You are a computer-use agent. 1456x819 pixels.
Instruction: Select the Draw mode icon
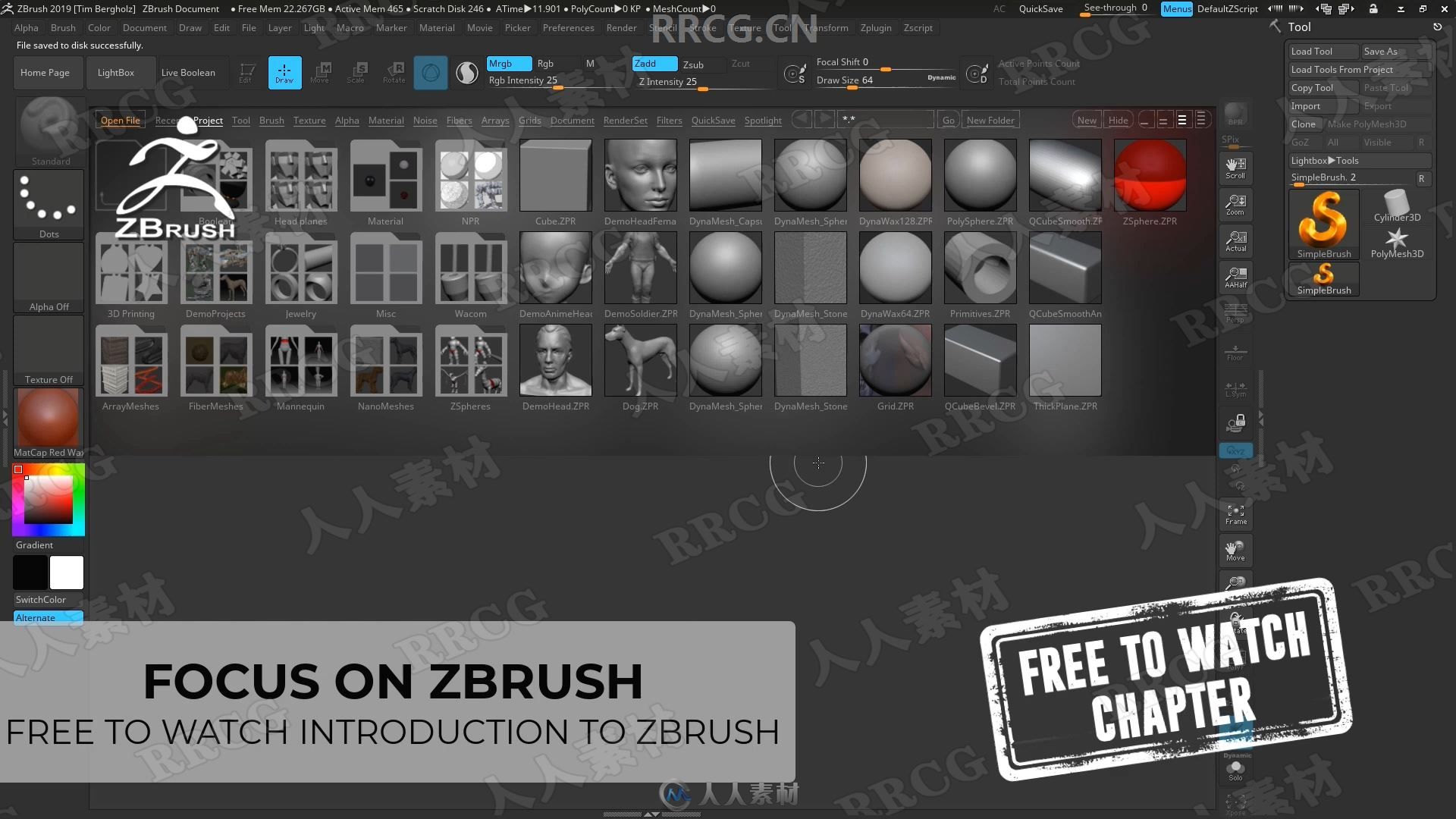284,71
